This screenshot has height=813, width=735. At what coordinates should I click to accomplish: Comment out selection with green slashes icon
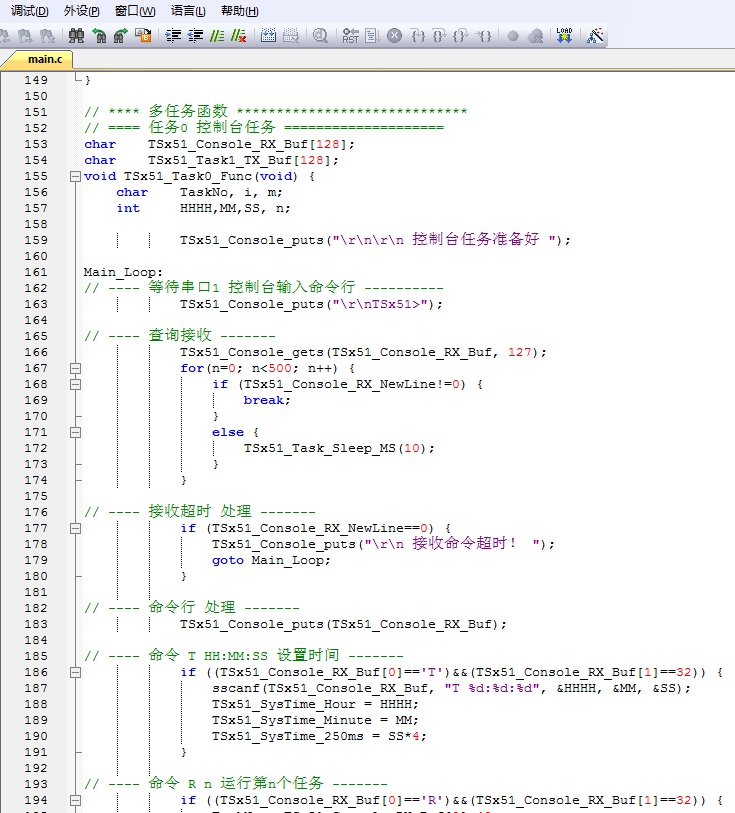pos(217,36)
